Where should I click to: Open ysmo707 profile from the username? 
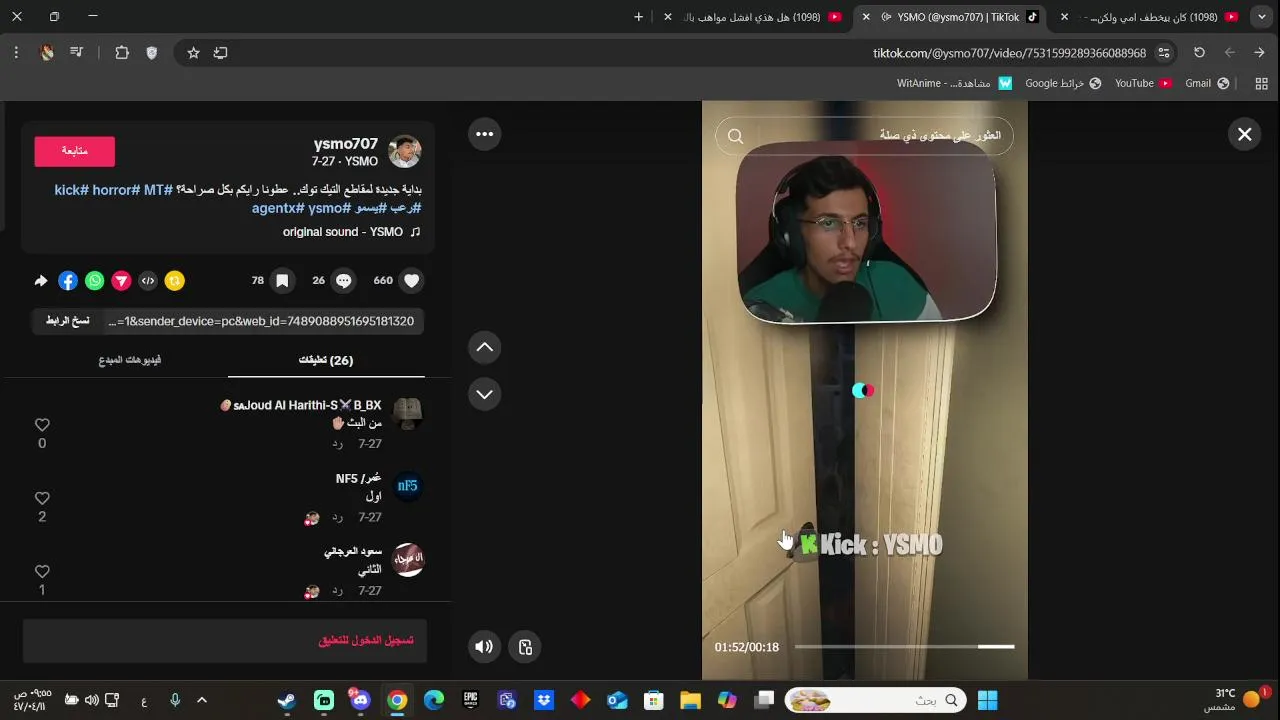coord(345,144)
